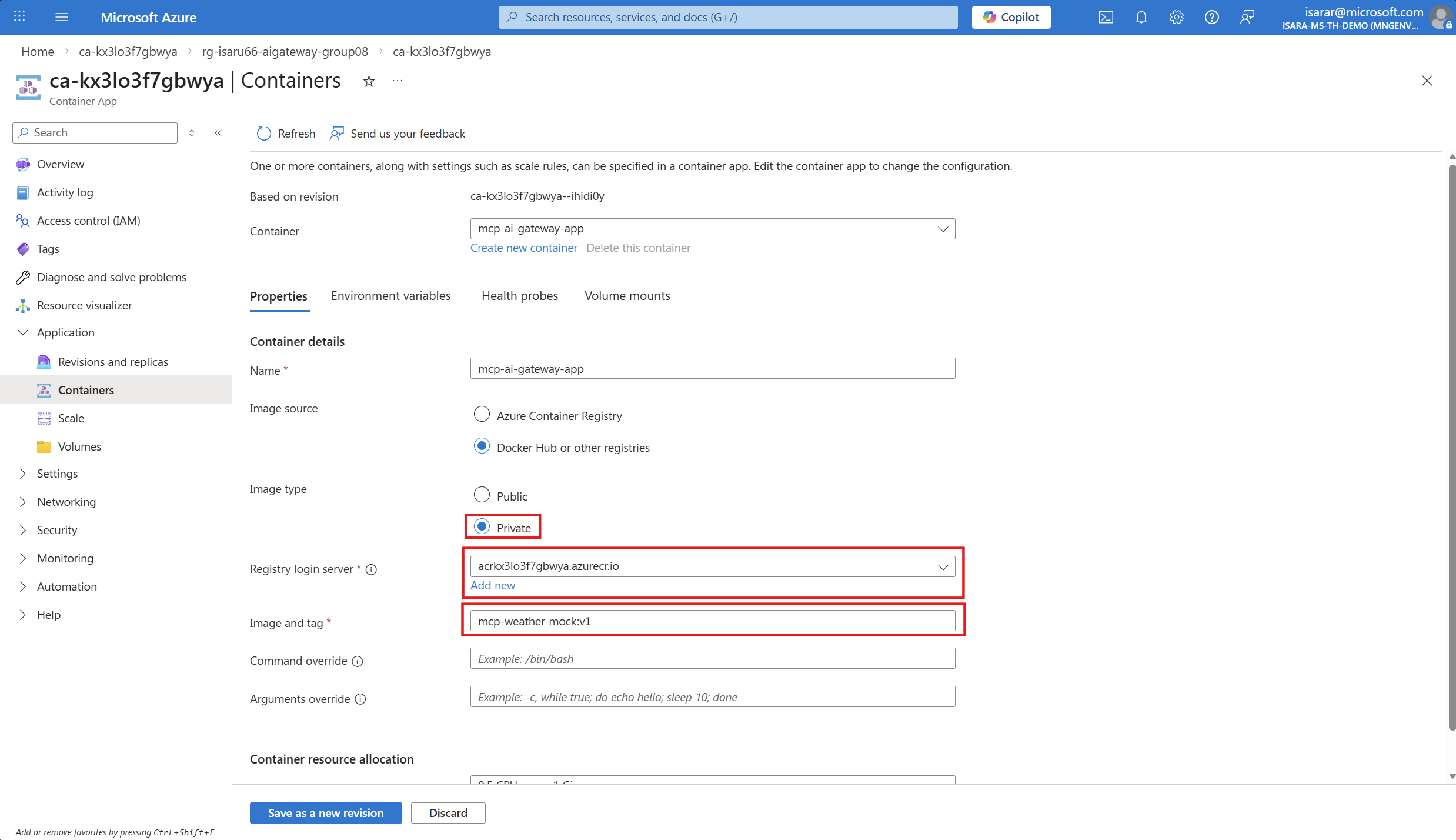The image size is (1456, 840).
Task: Click the Command override info icon
Action: coord(358,661)
